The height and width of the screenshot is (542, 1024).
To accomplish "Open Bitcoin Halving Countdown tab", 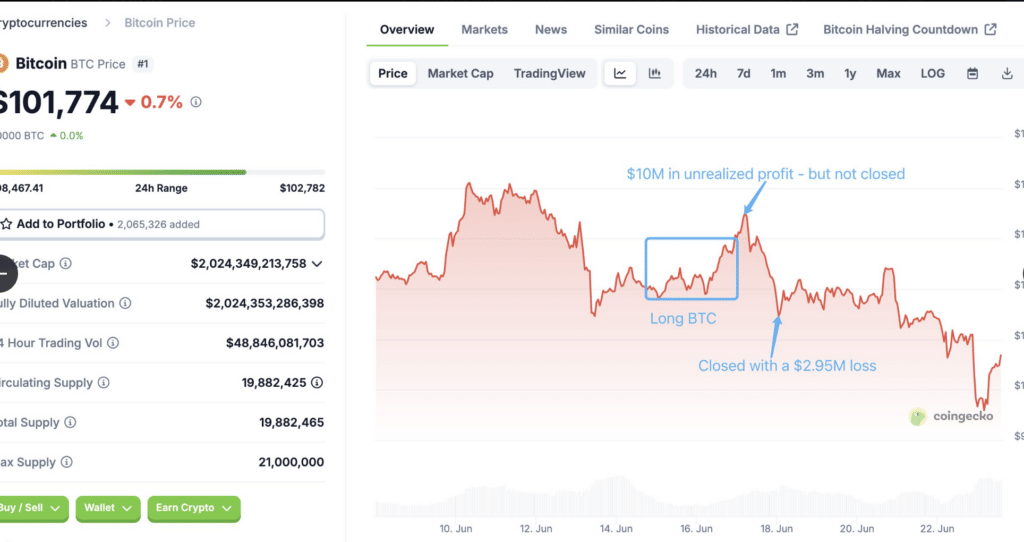I will click(x=909, y=29).
